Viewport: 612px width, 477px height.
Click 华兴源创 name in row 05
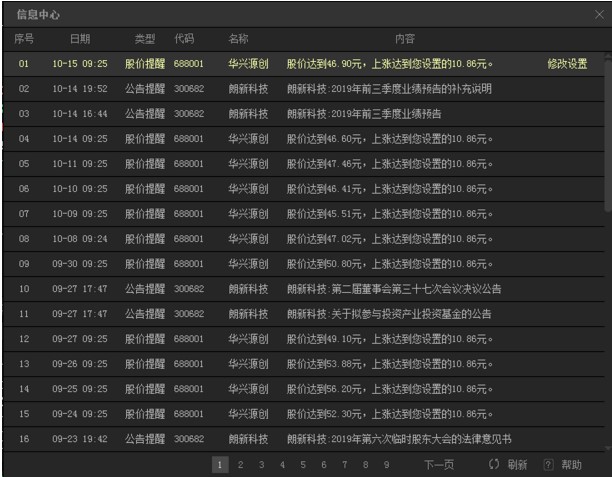click(x=248, y=164)
